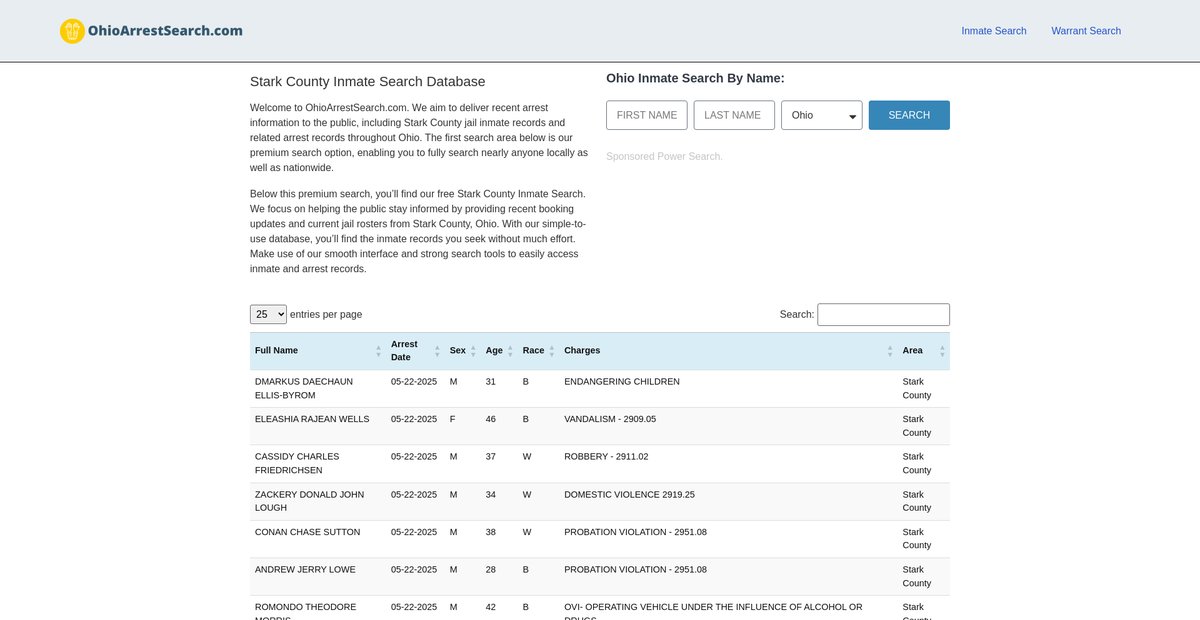The image size is (1200, 620).
Task: Click the FIRST NAME input field
Action: [x=647, y=115]
